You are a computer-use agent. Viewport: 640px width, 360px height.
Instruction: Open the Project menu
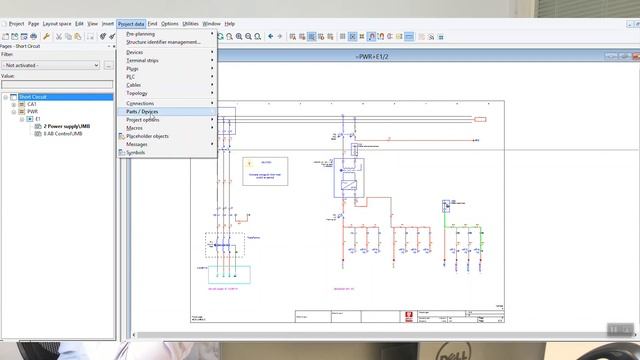[16, 24]
